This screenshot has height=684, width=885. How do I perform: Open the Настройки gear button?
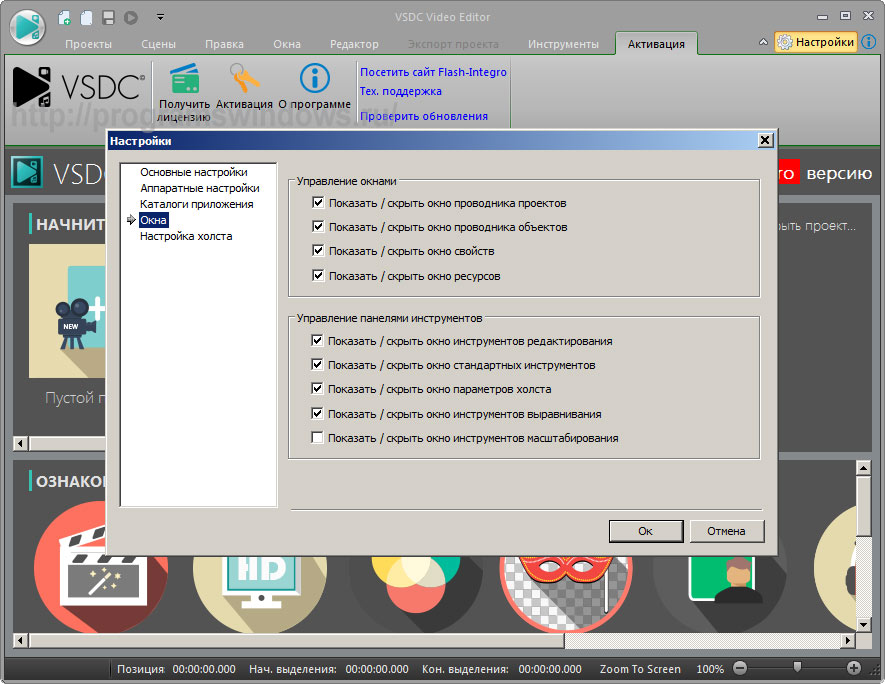816,42
